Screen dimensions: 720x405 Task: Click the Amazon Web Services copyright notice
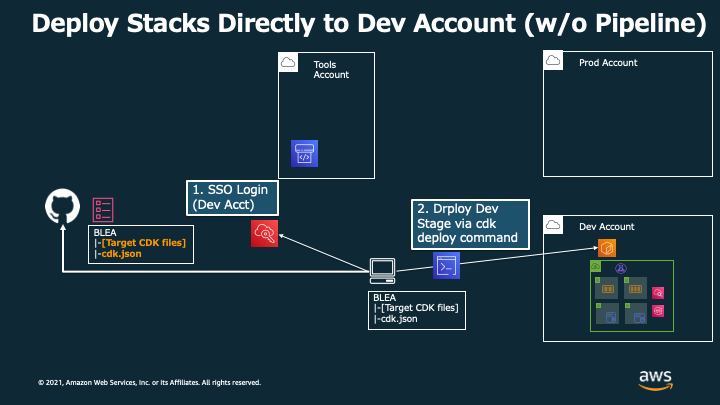(150, 382)
